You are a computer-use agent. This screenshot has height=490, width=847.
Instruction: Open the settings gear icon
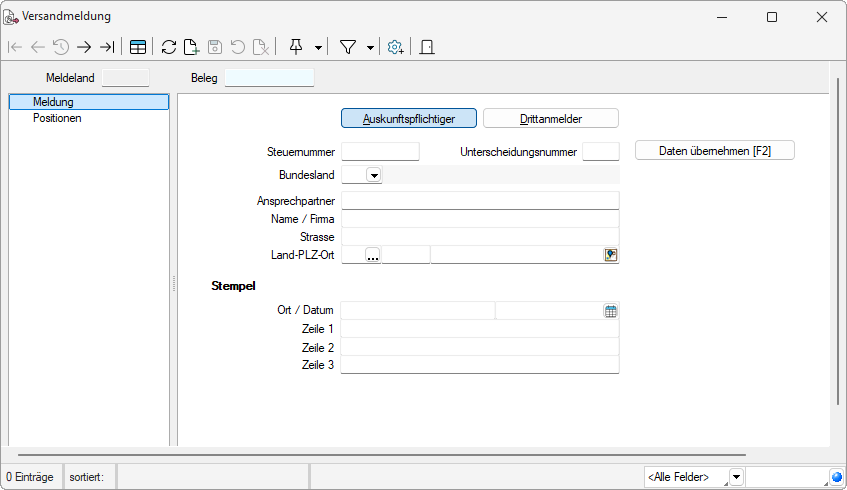pyautogui.click(x=396, y=47)
